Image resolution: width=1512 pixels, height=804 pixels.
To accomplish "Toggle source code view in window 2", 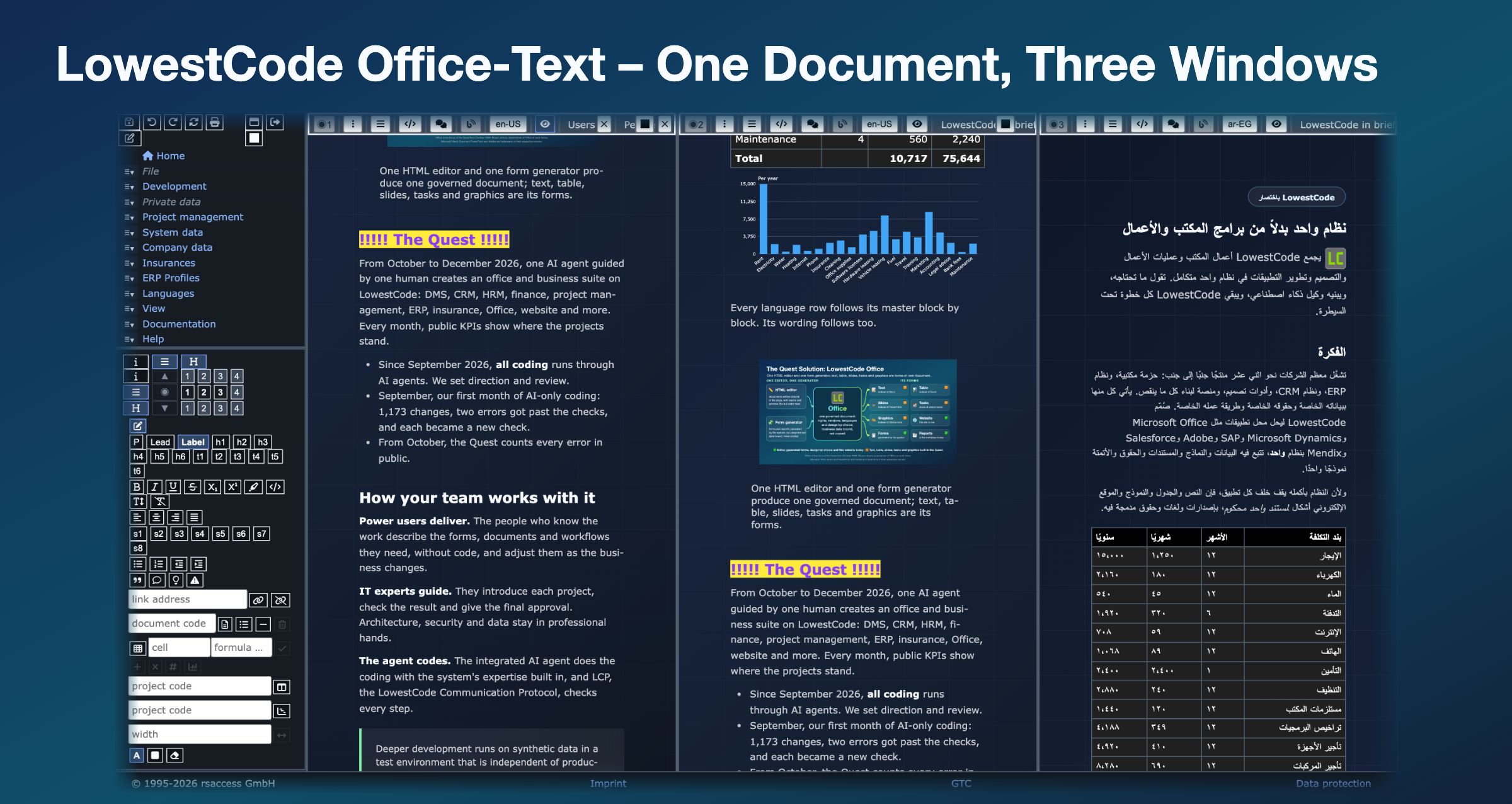I will pyautogui.click(x=781, y=124).
